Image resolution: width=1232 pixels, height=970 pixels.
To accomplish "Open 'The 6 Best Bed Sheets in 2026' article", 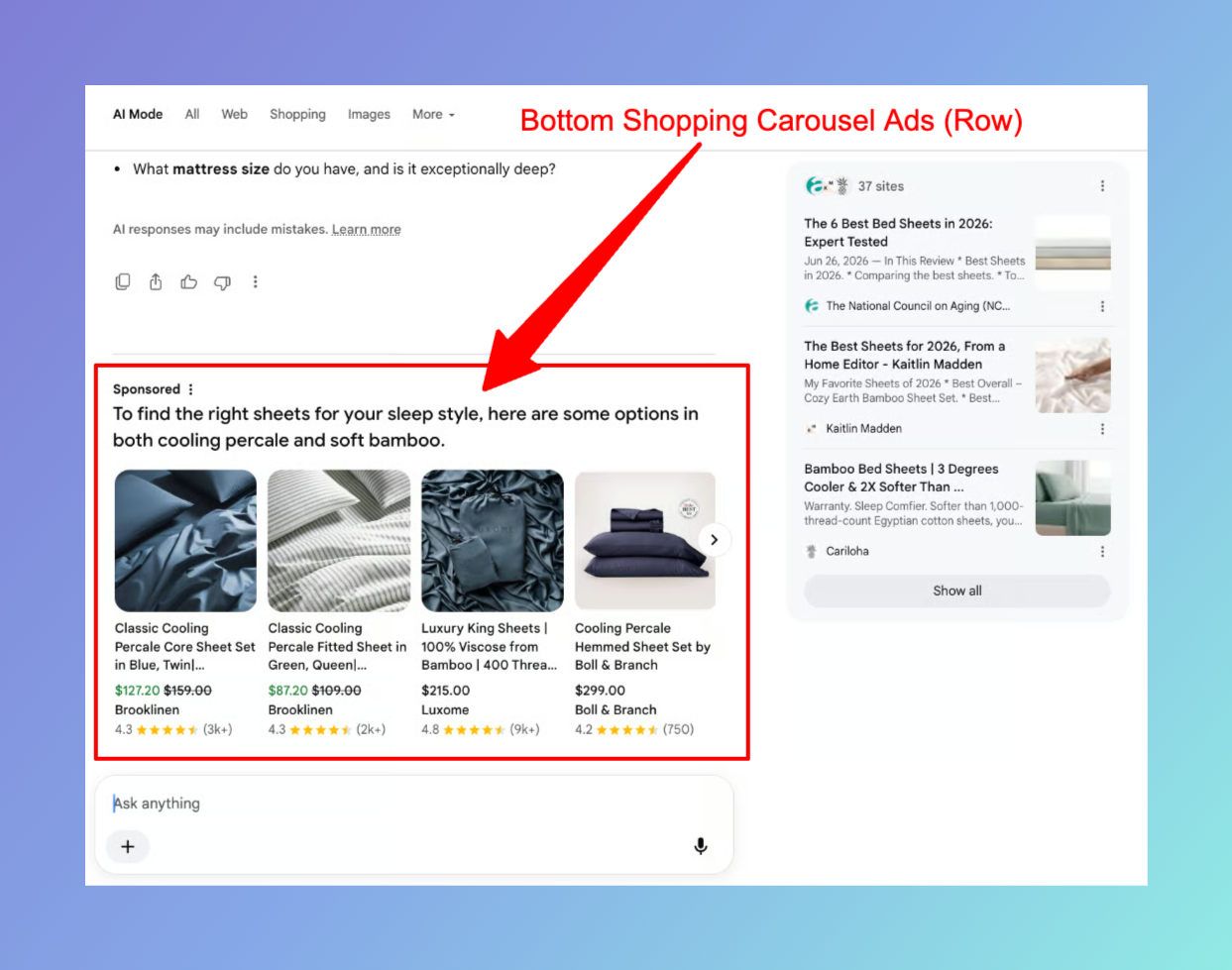I will click(898, 233).
